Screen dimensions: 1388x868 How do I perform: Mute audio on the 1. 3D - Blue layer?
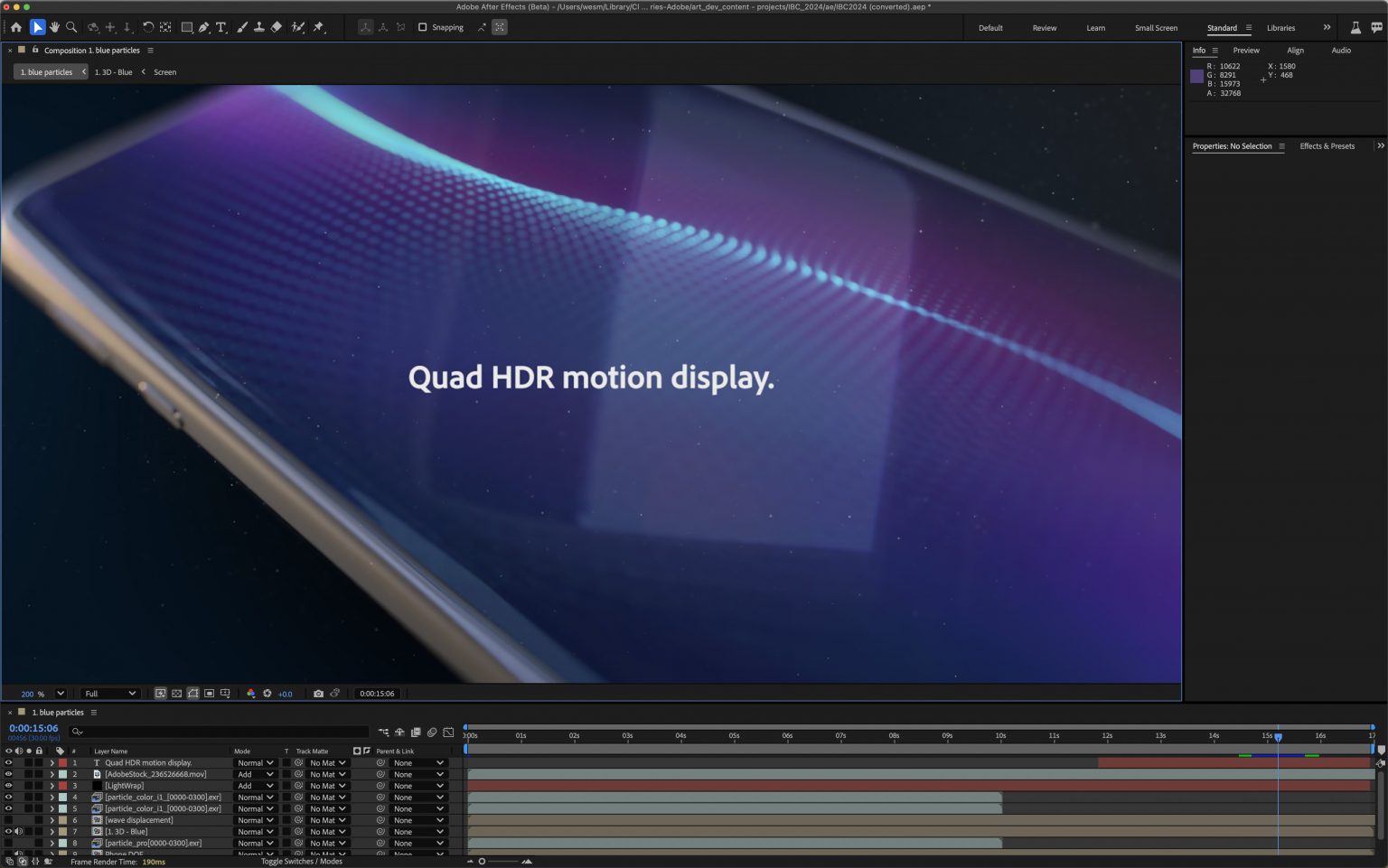point(19,831)
